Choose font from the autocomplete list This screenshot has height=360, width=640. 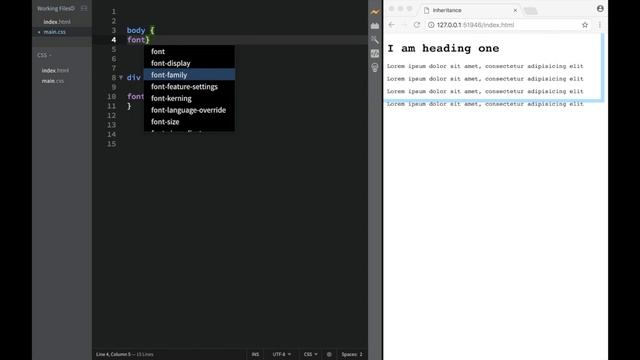pos(189,51)
